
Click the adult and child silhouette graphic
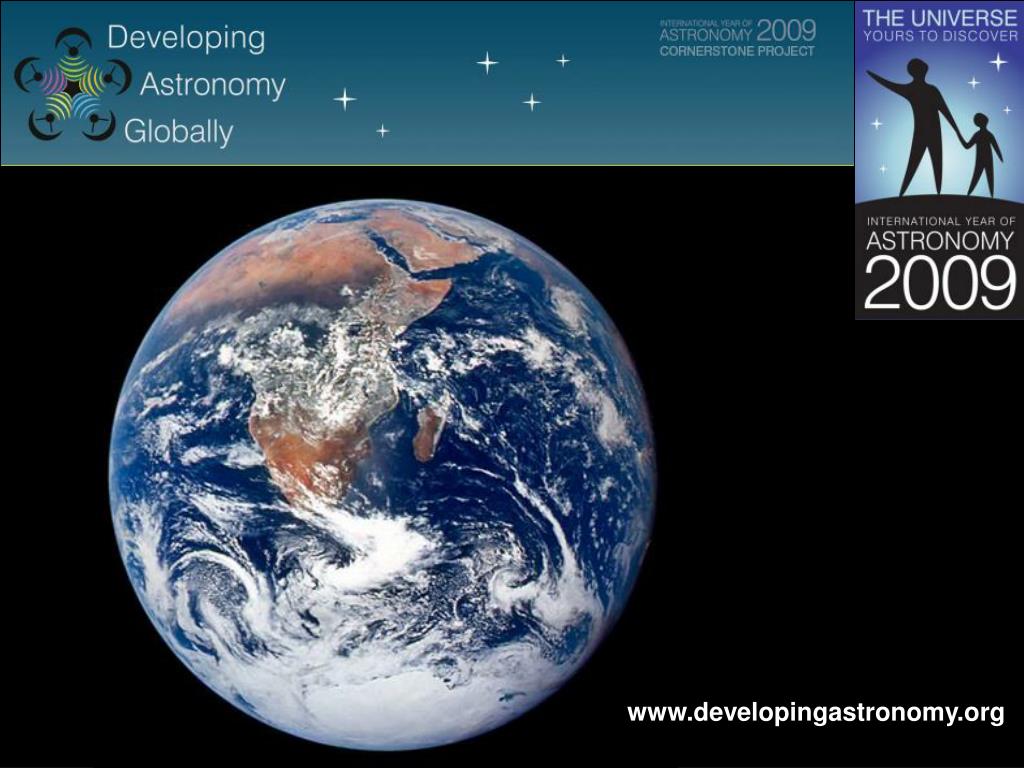click(937, 127)
